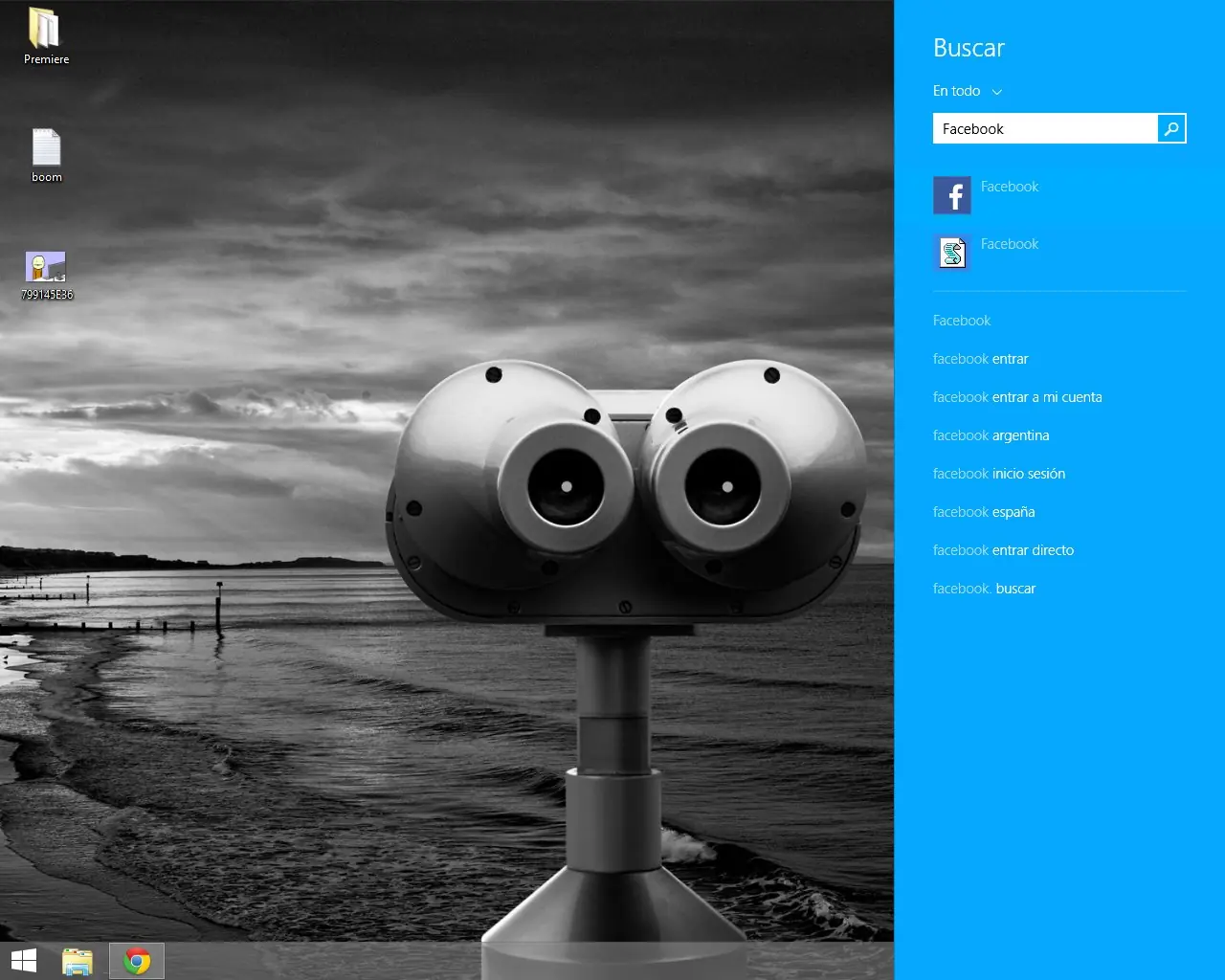The height and width of the screenshot is (980, 1225).
Task: Click the magnifier search button
Action: point(1171,128)
